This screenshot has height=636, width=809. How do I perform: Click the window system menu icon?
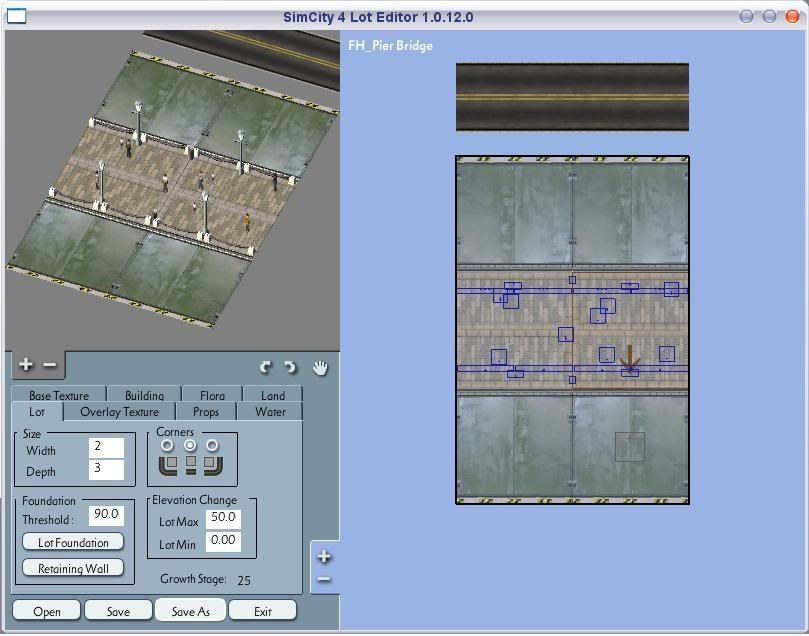[16, 17]
